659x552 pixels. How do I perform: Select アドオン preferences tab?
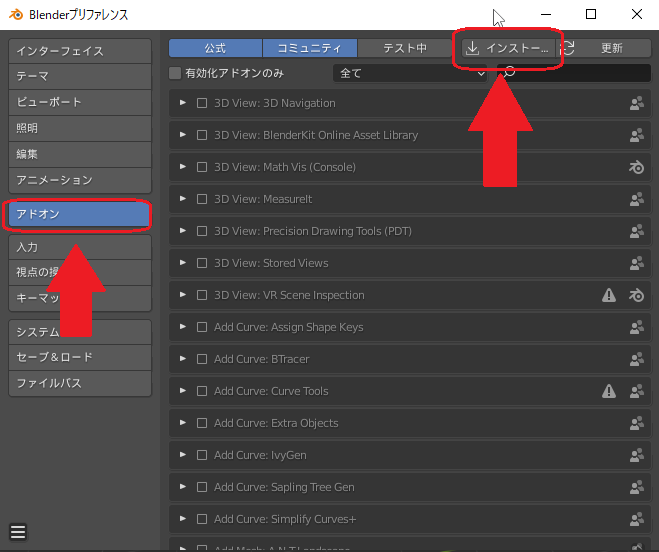[x=79, y=214]
